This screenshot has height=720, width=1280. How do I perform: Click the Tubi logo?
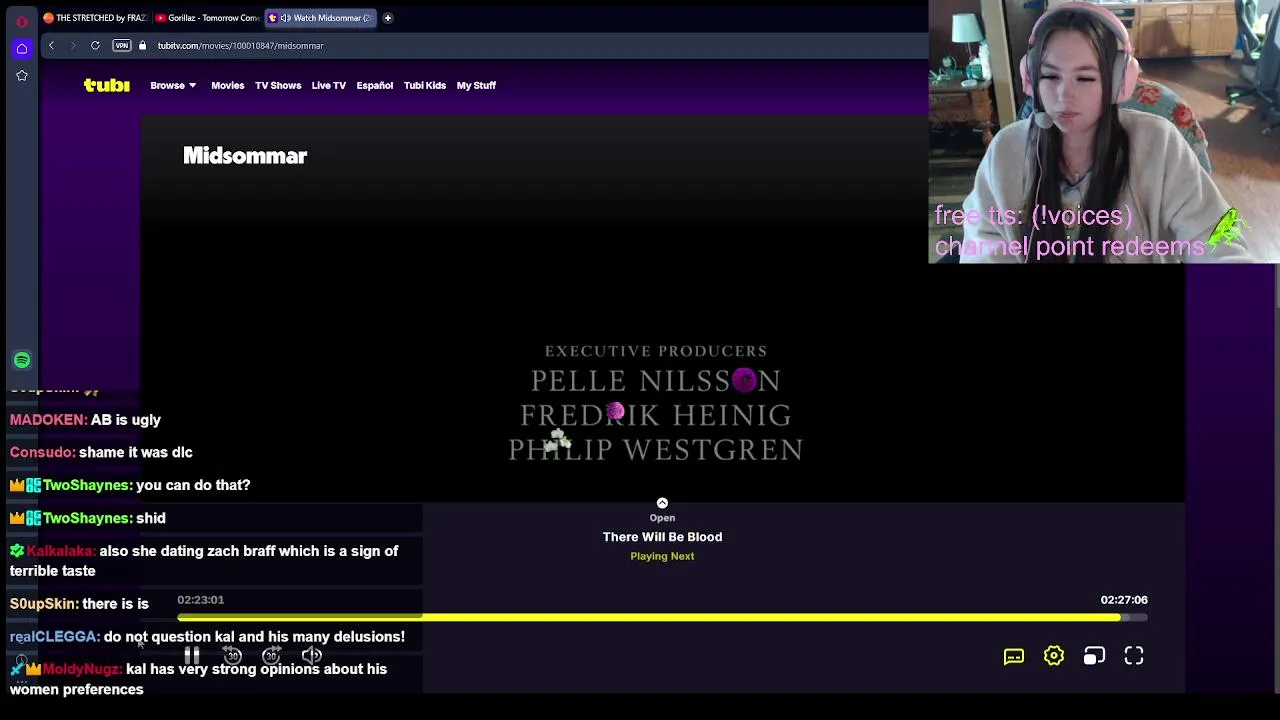(x=107, y=85)
